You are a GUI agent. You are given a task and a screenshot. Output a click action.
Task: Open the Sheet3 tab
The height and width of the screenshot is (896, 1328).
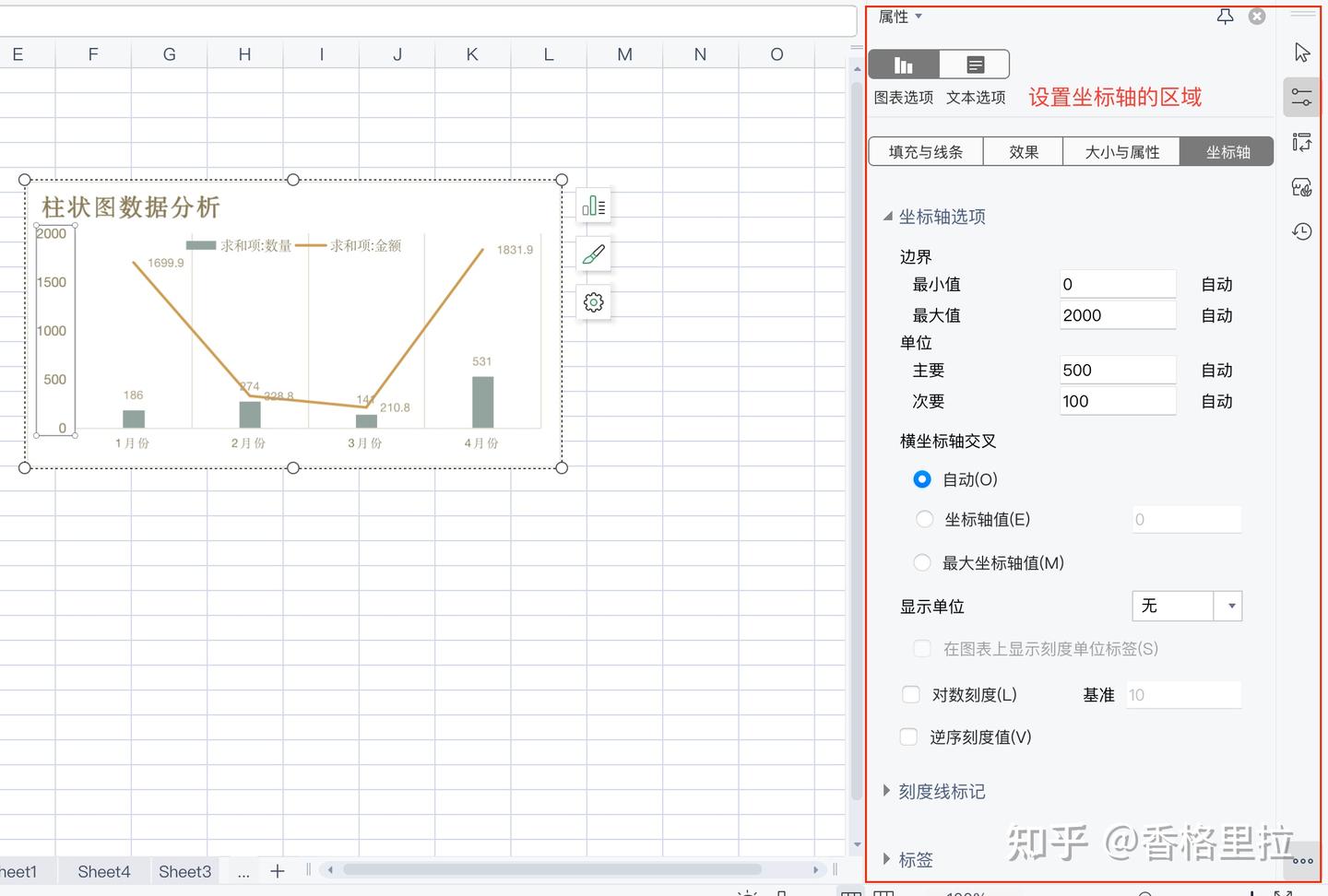(184, 871)
